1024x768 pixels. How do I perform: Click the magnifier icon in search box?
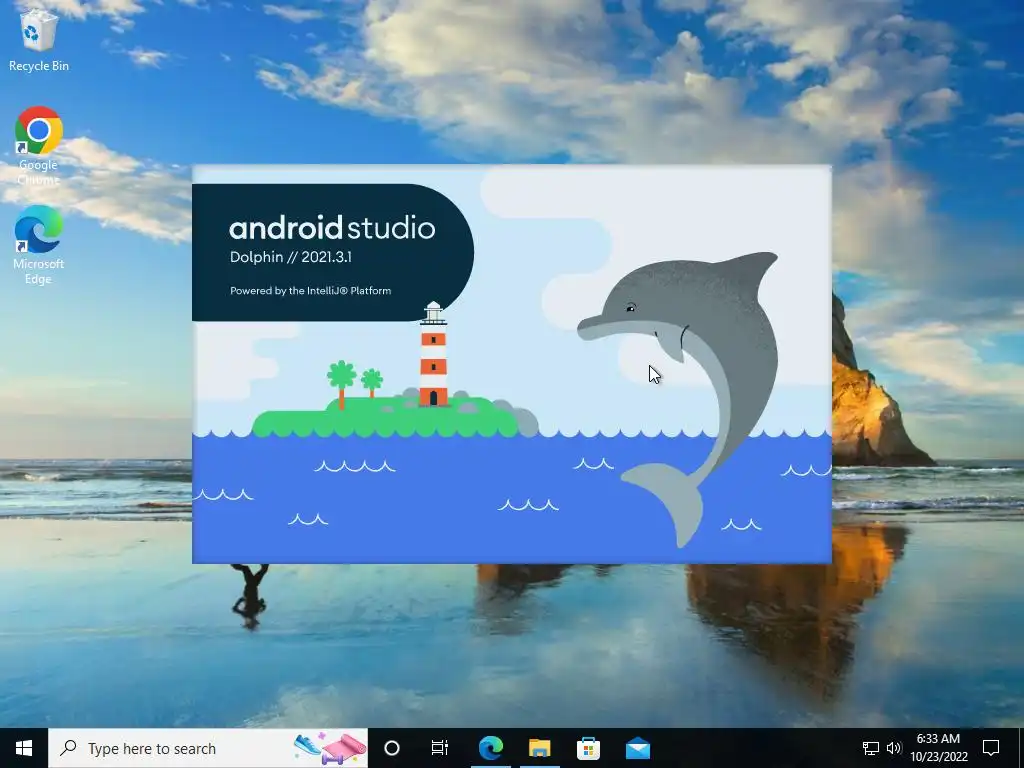pyautogui.click(x=68, y=748)
